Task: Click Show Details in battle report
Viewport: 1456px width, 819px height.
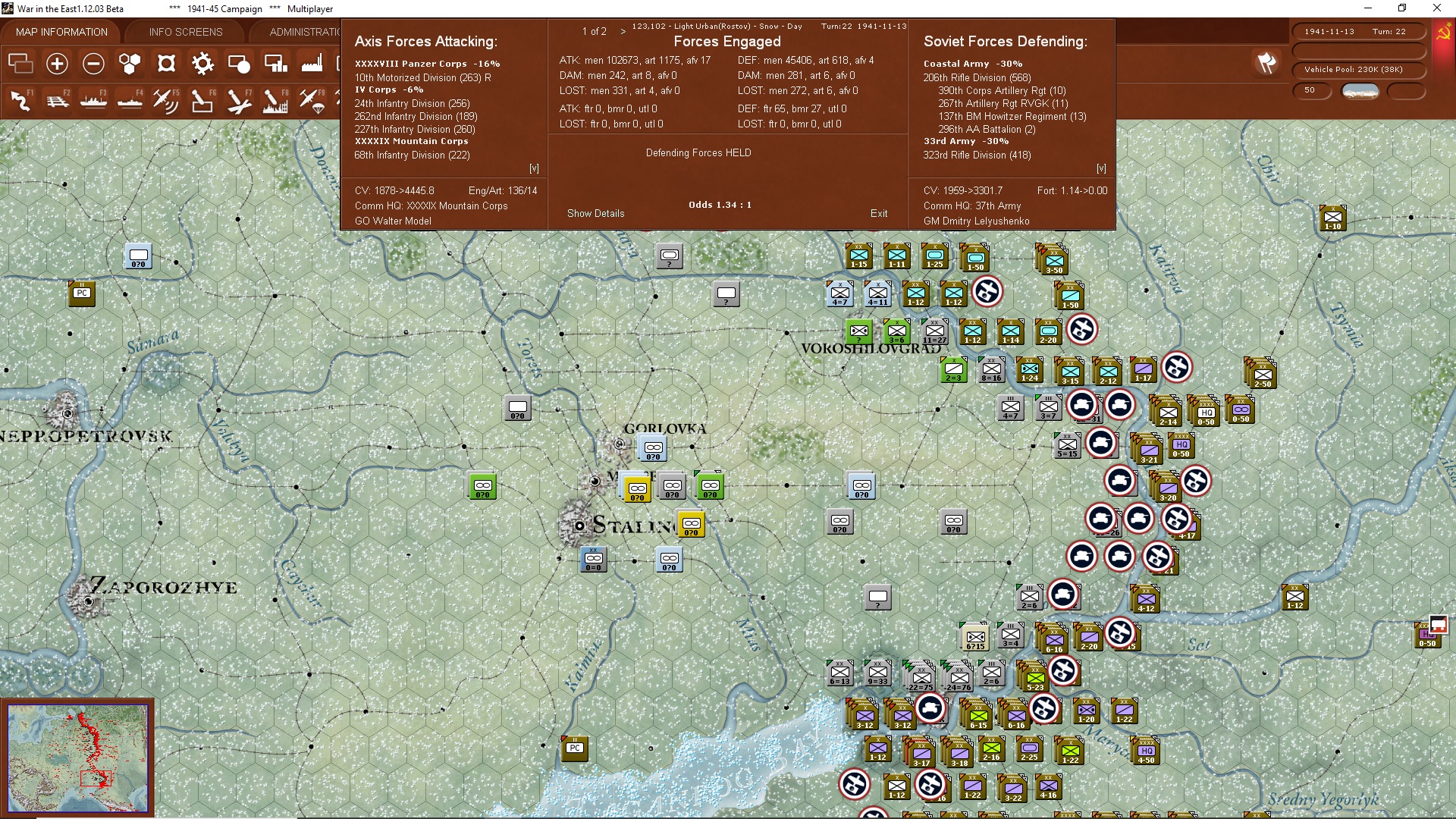Action: (596, 214)
